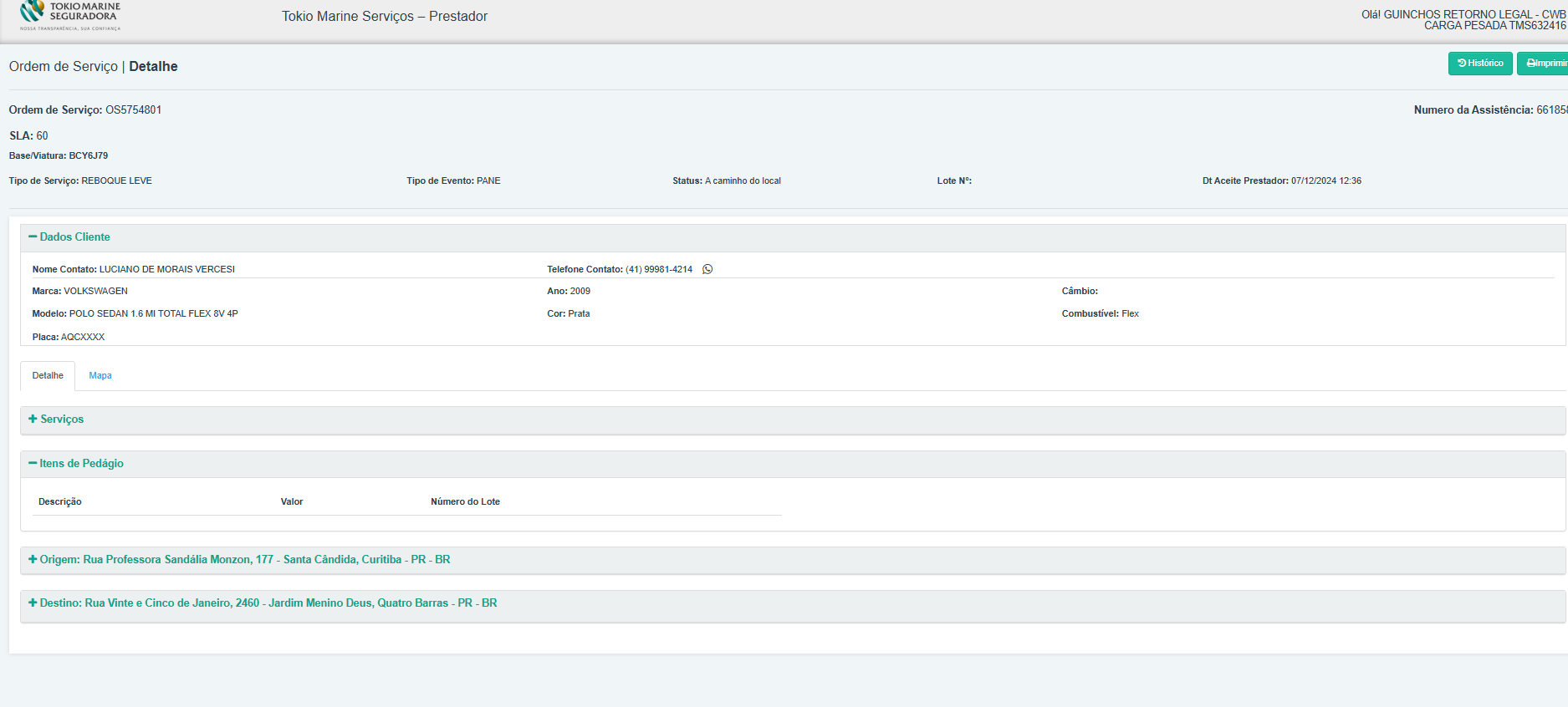Click the service order number OS5754801

[133, 110]
